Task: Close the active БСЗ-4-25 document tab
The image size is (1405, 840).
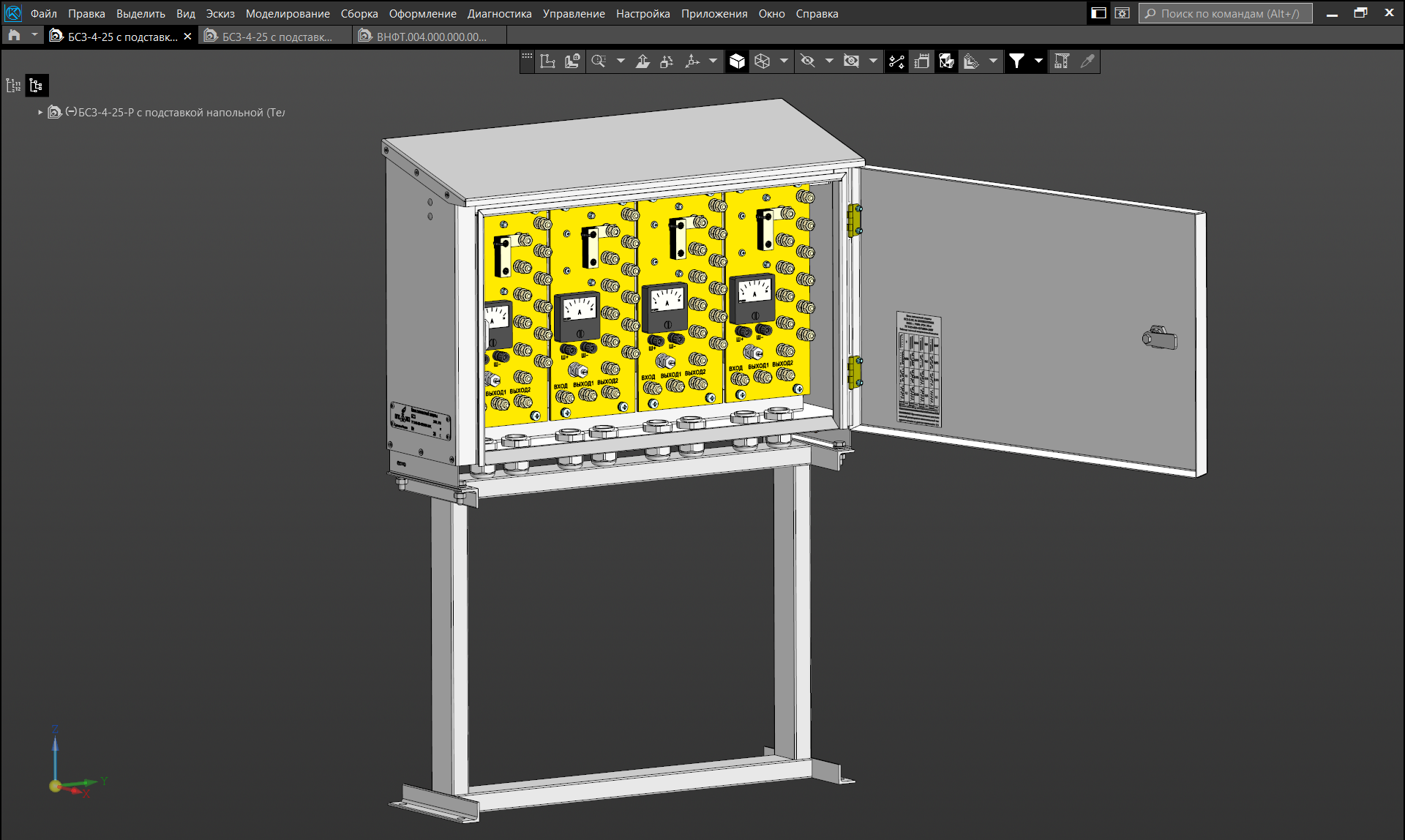Action: (x=188, y=37)
